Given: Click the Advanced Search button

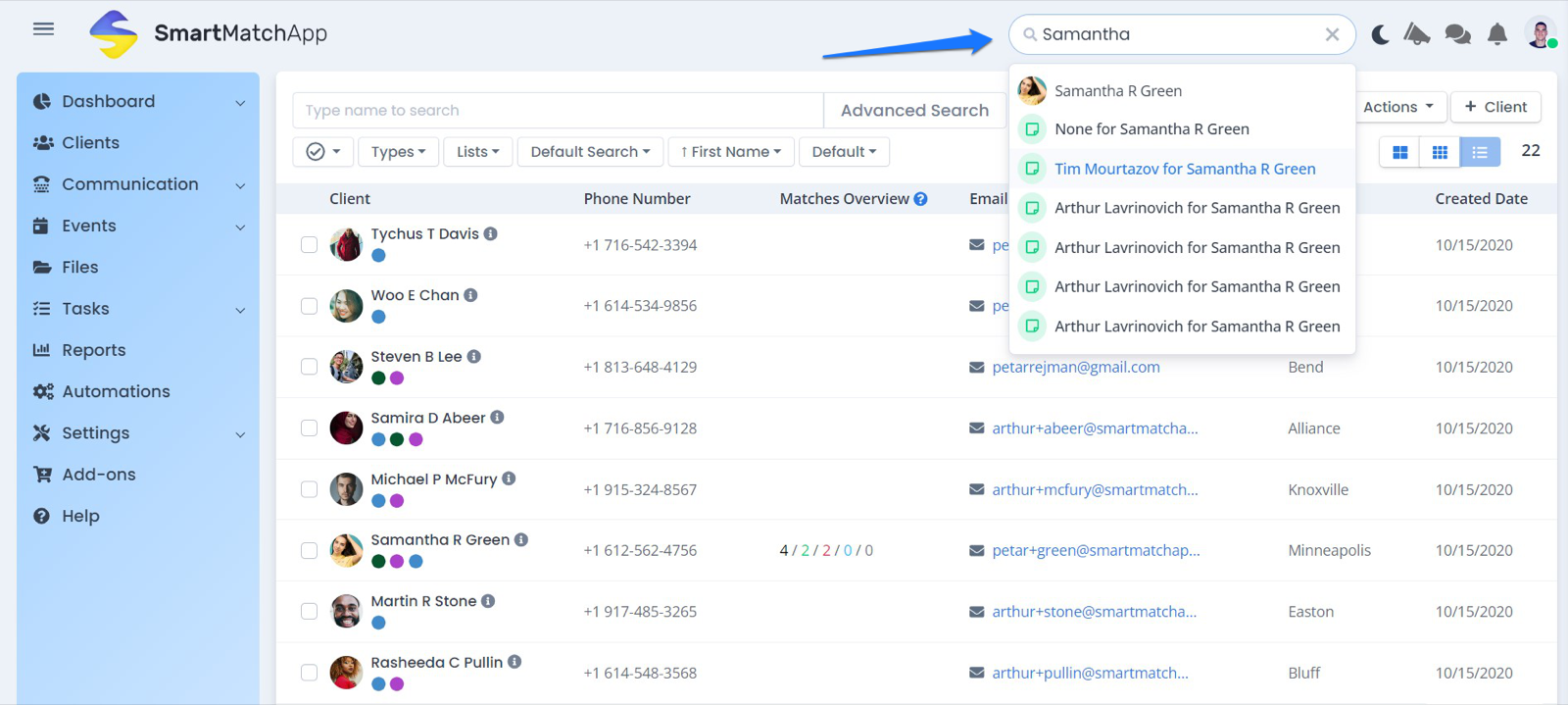Looking at the screenshot, I should coord(914,111).
